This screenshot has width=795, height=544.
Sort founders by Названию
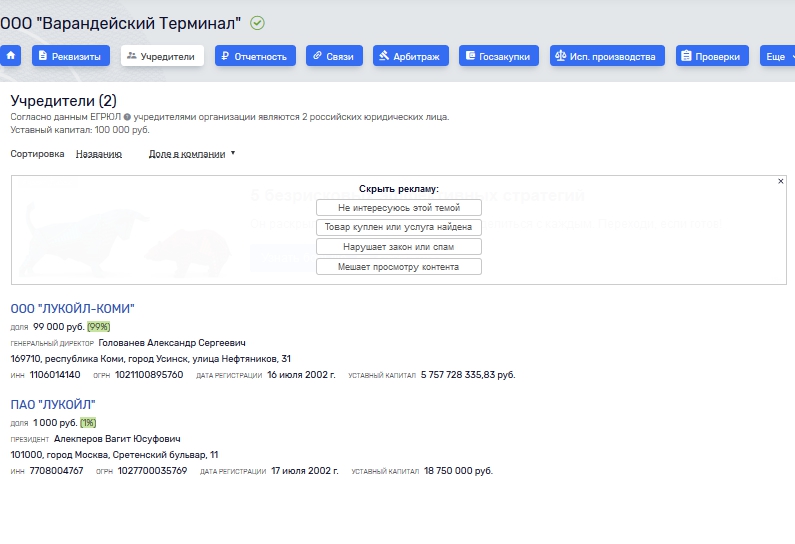(x=99, y=154)
